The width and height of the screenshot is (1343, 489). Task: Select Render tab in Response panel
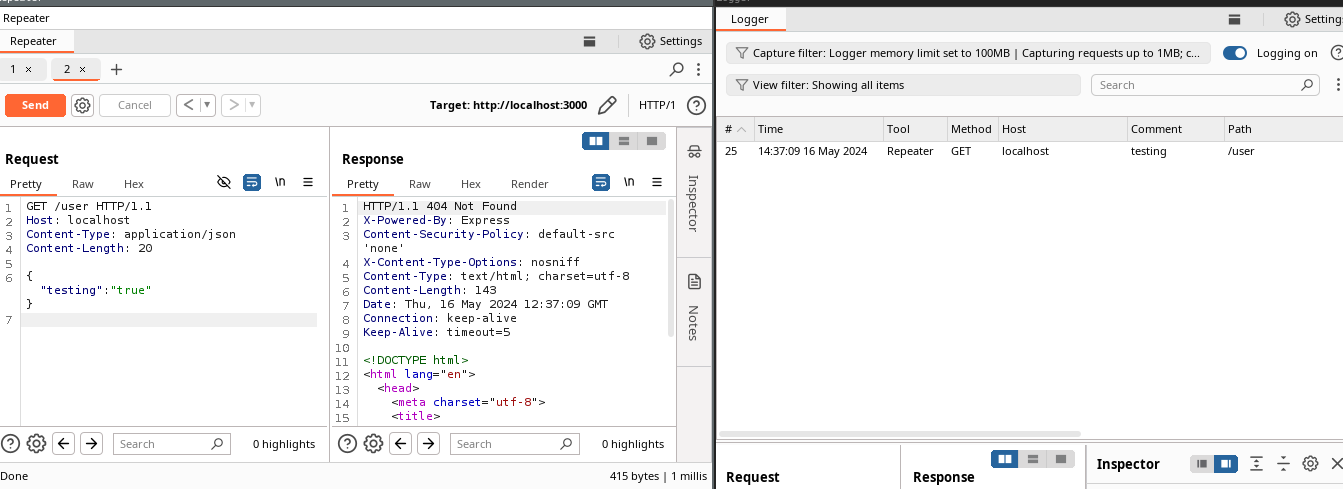point(530,184)
